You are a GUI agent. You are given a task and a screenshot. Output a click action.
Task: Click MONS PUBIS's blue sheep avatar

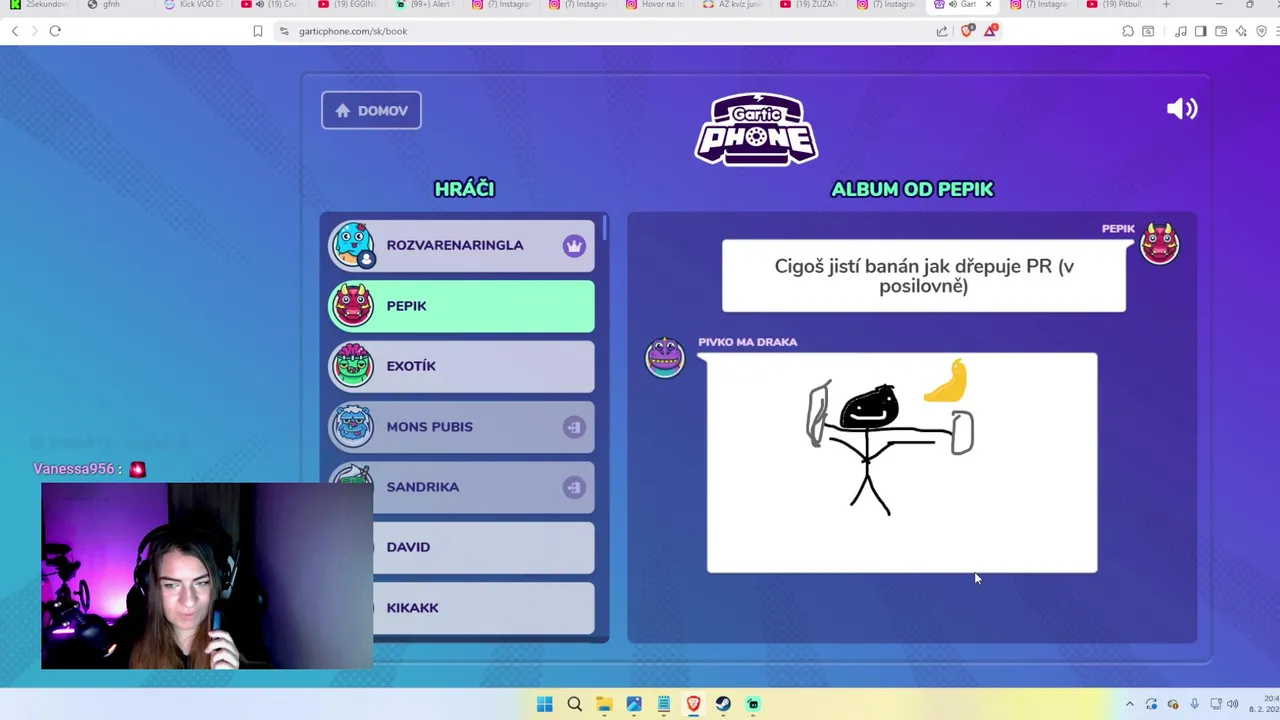[x=353, y=427]
